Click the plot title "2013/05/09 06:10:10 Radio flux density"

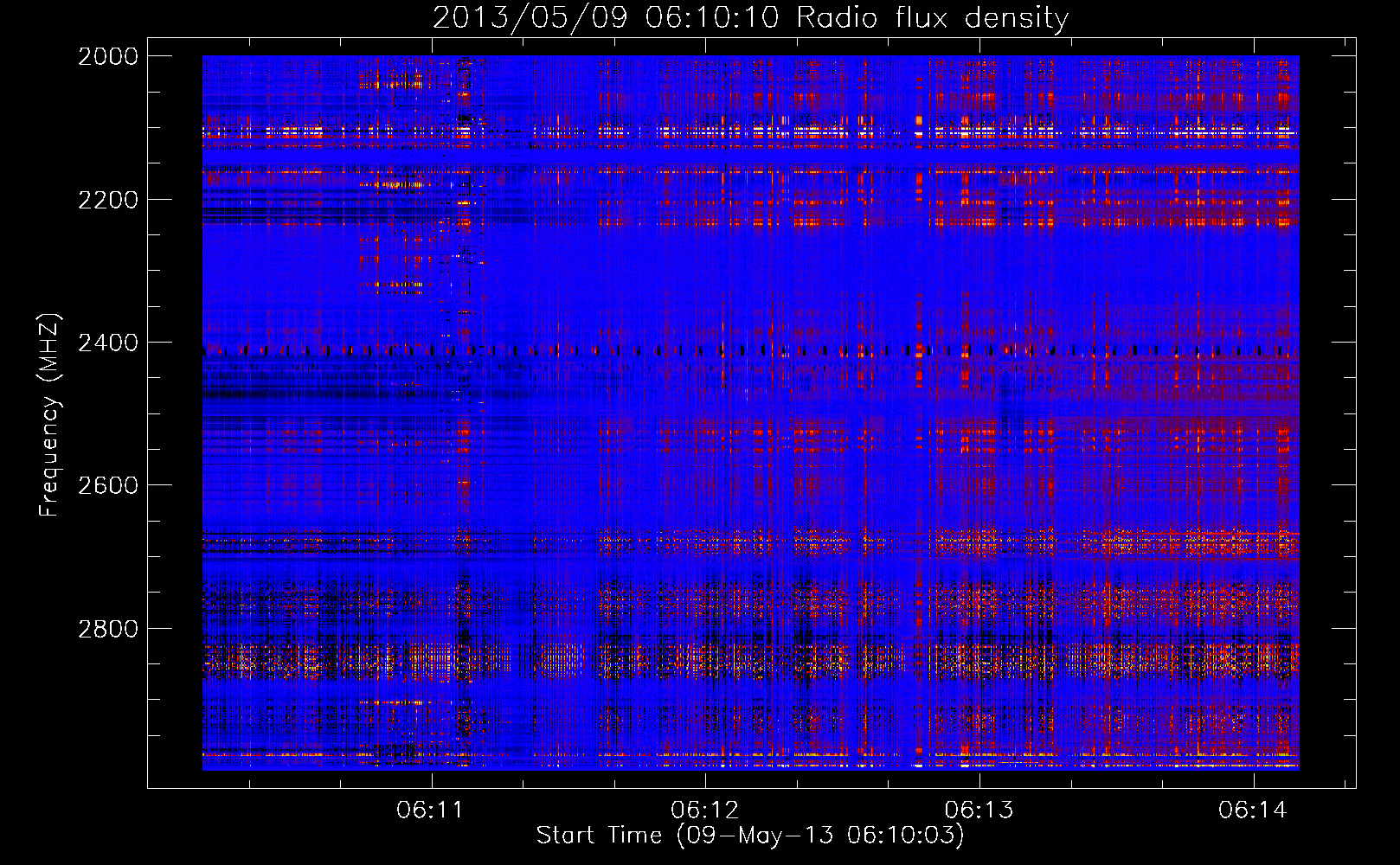coord(750,17)
